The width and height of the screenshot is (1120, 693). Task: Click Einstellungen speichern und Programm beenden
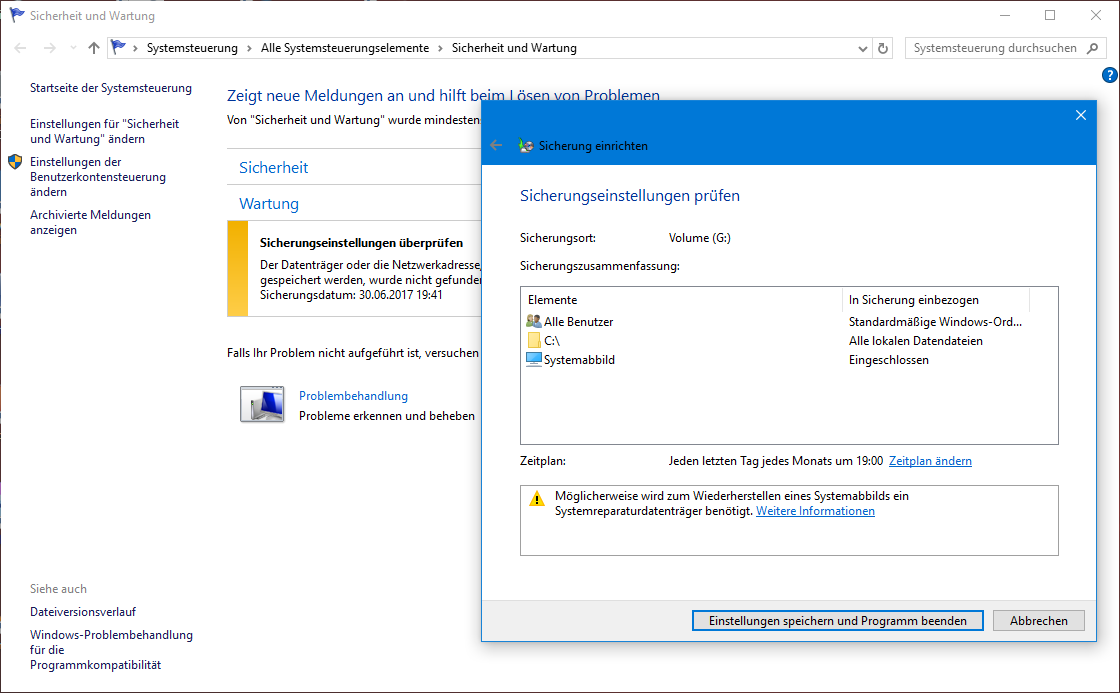837,621
